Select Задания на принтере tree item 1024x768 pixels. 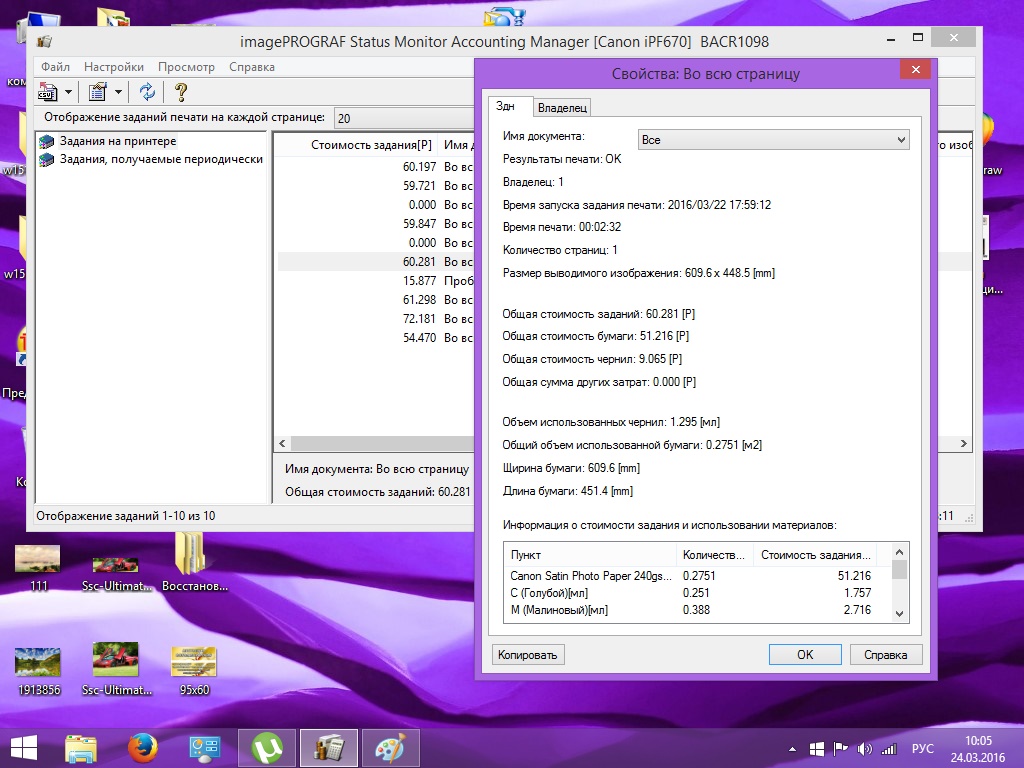tap(118, 141)
